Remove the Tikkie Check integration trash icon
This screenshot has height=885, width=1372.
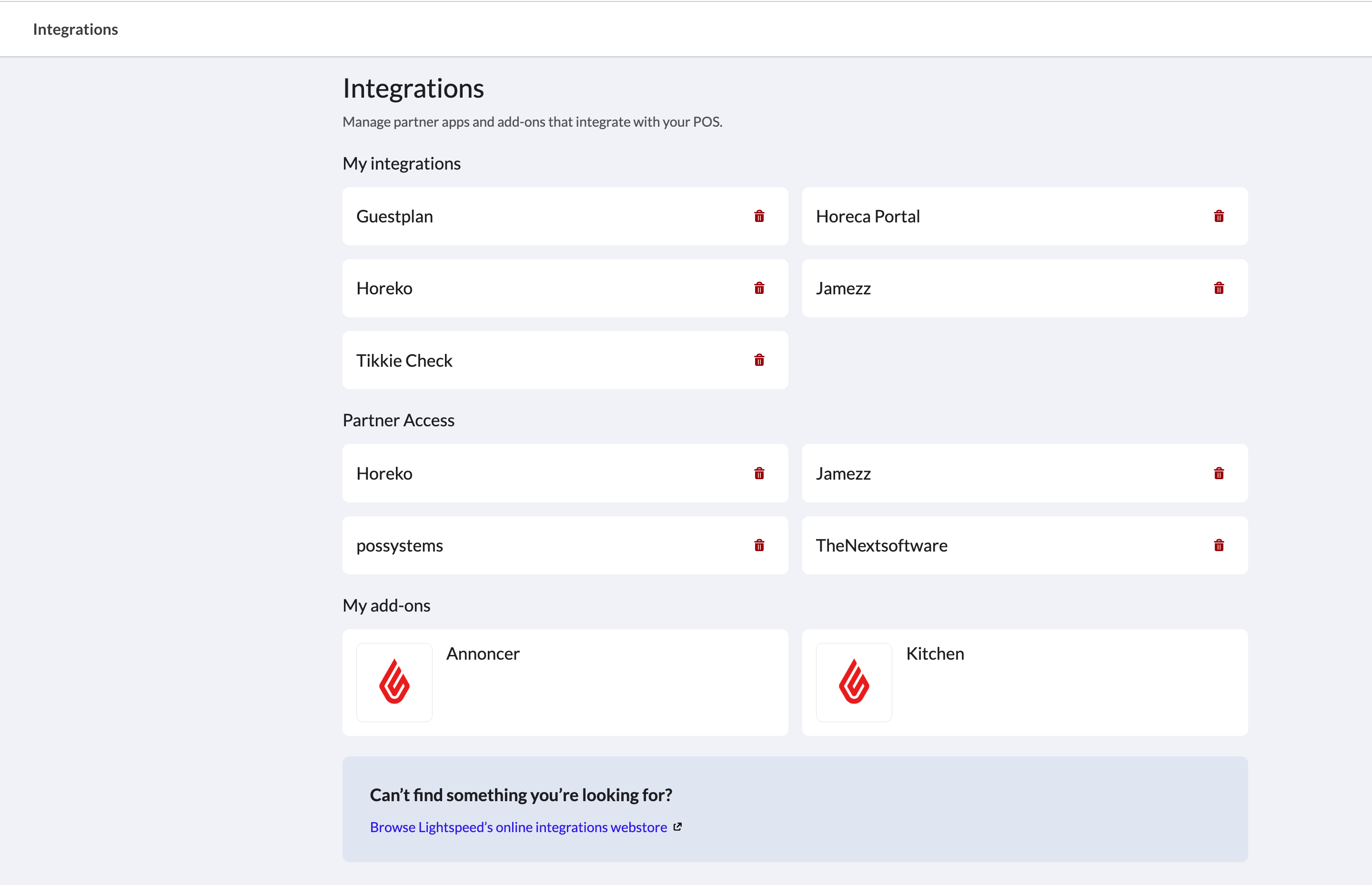[759, 360]
